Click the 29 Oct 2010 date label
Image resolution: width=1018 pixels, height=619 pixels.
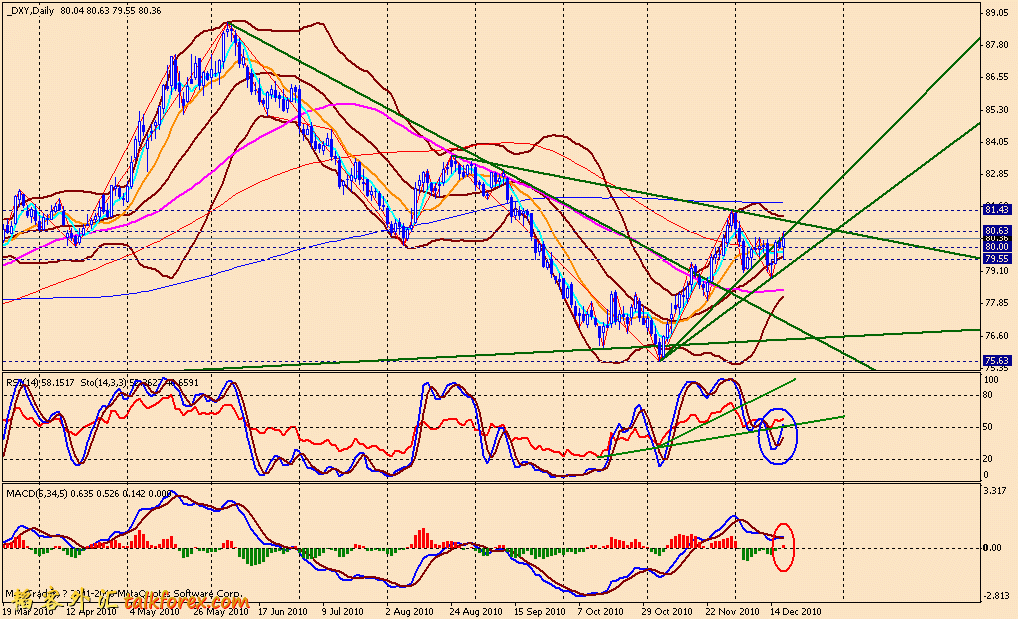[x=667, y=612]
